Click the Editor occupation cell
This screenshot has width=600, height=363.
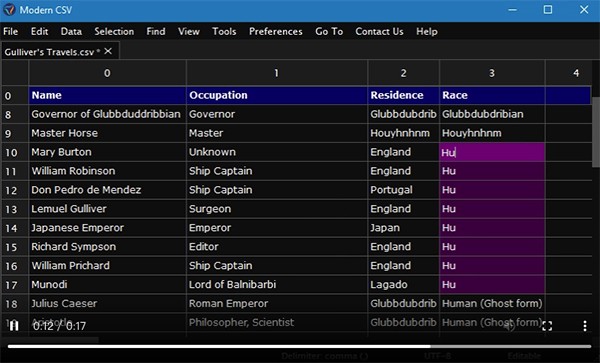[x=277, y=247]
